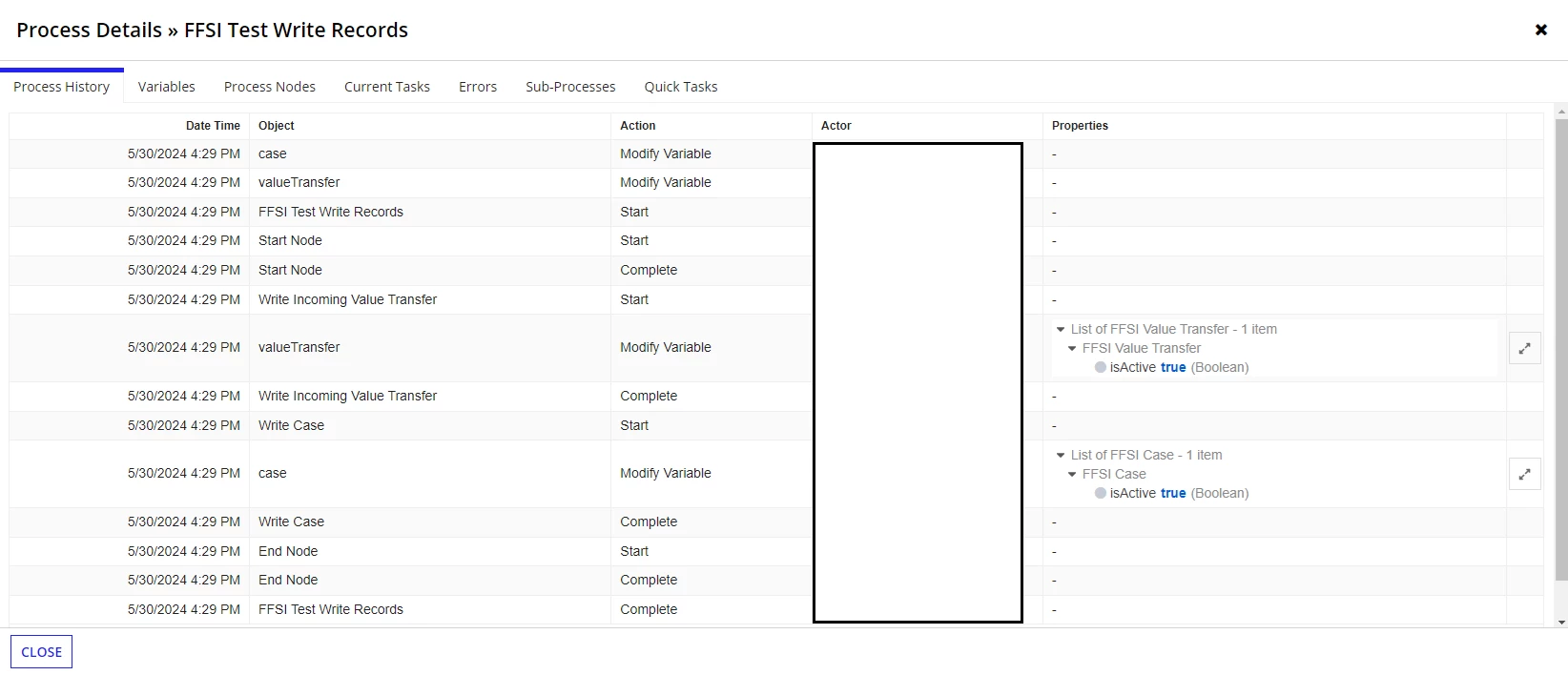Viewport: 1568px width, 675px height.
Task: Click 'FFSI Case' tree node label
Action: click(x=1114, y=474)
